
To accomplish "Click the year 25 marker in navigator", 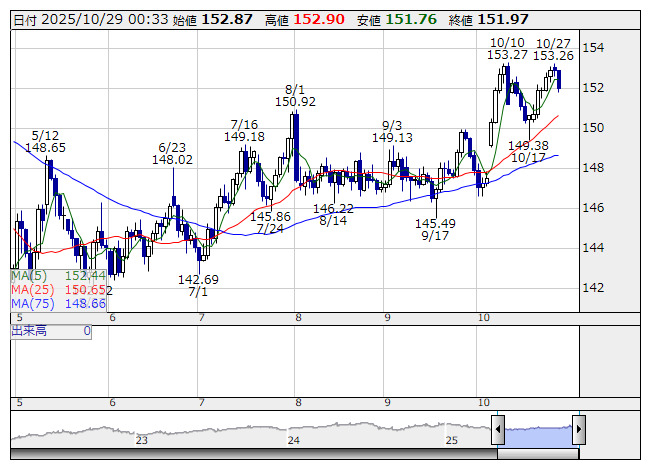I will coord(451,440).
